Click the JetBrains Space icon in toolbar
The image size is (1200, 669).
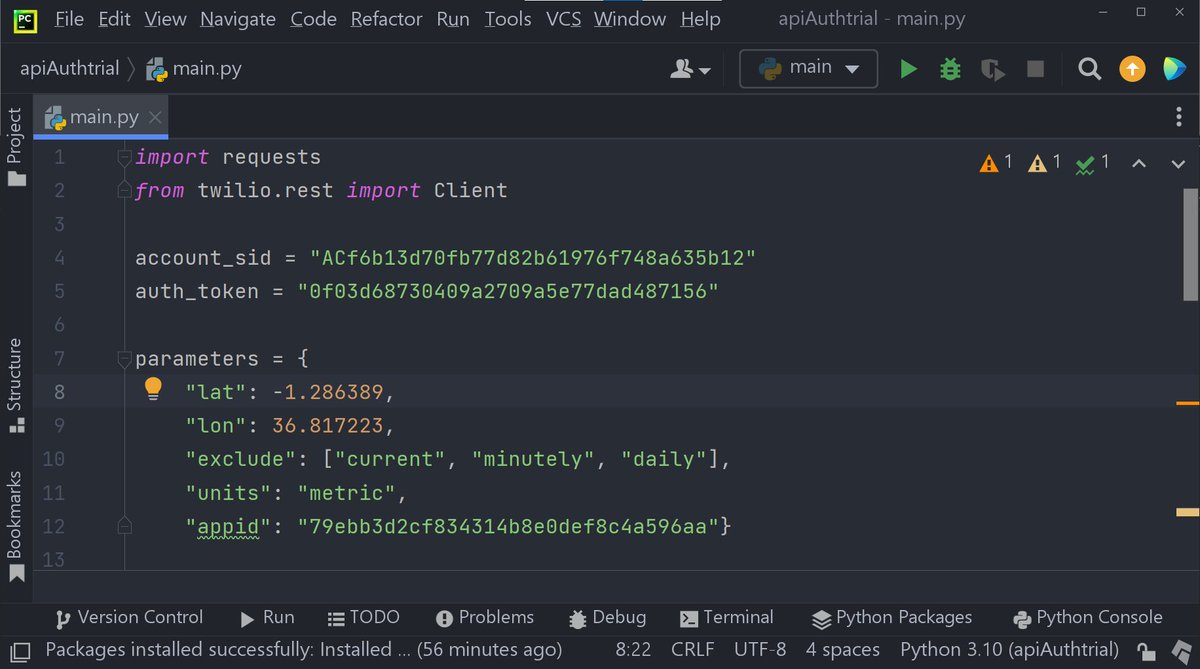tap(1173, 69)
